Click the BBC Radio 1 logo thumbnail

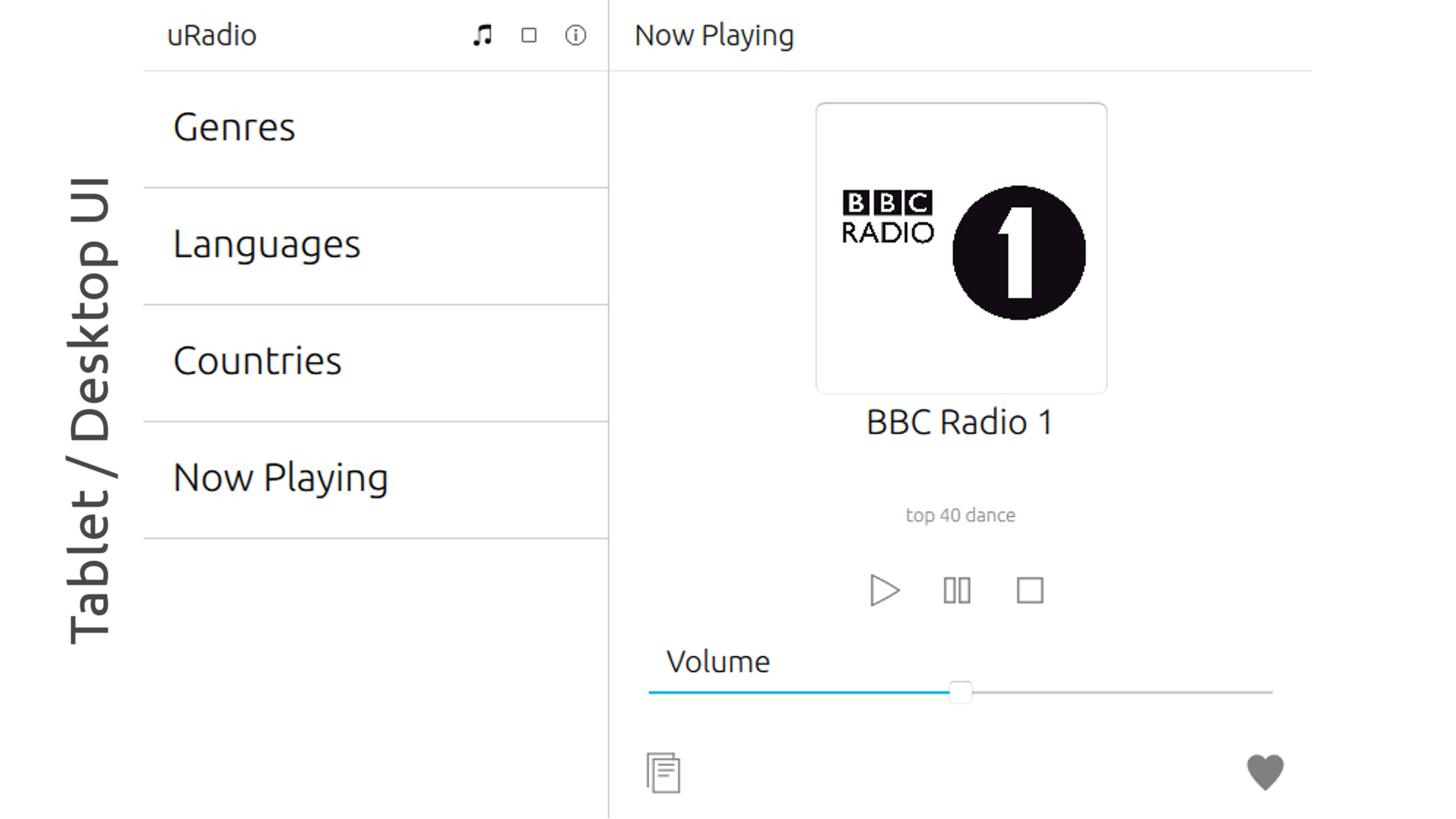(961, 248)
